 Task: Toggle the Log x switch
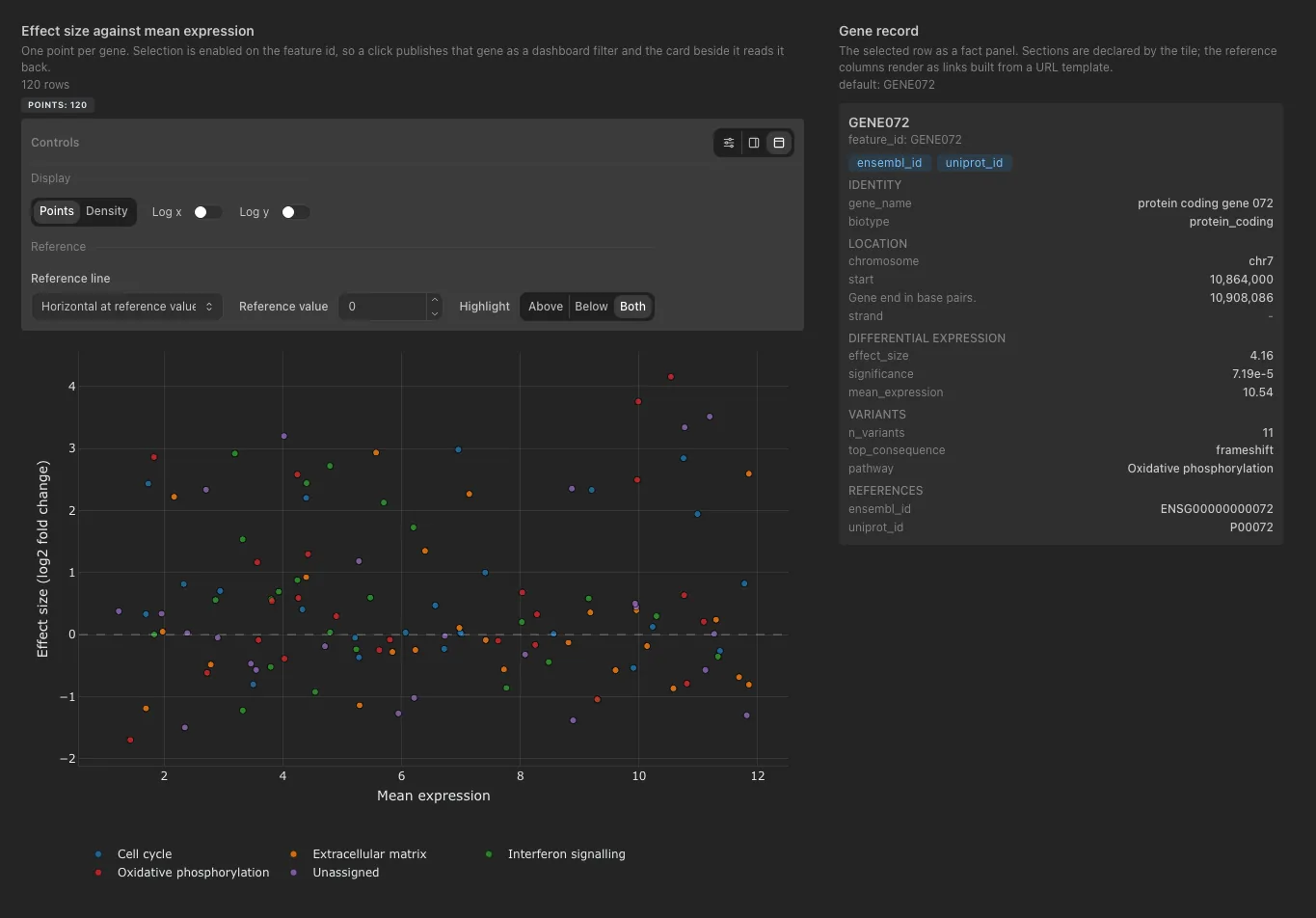click(x=207, y=212)
